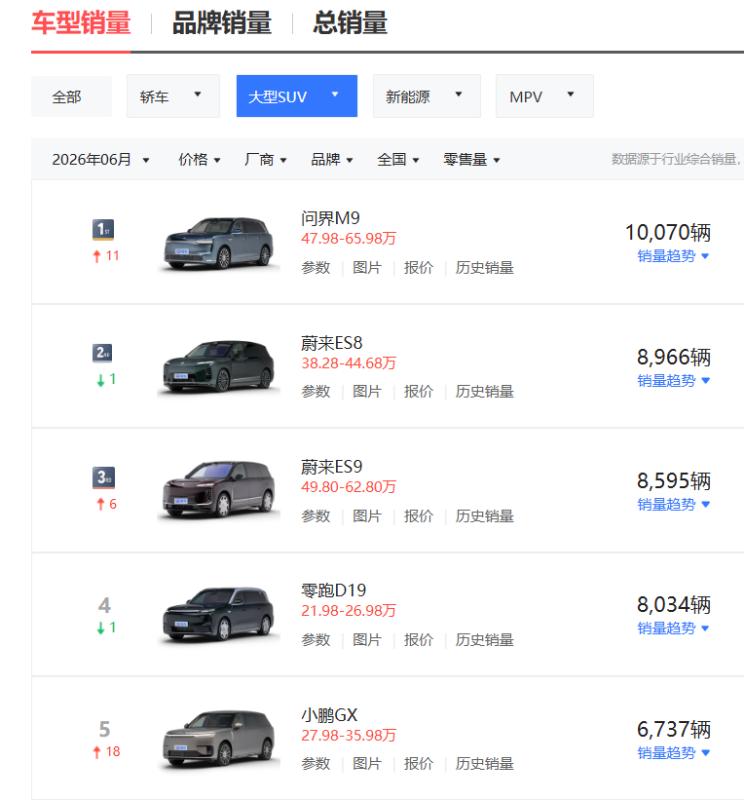Viewport: 744px width, 800px height.
Task: Click the 10,070辆 sales figure
Action: 667,232
